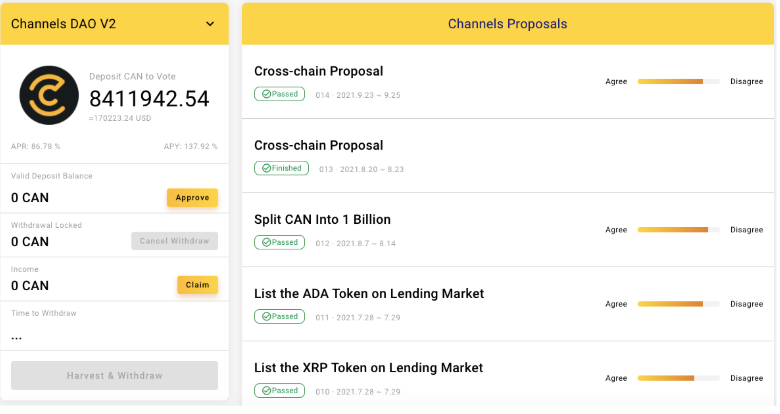Expand the Channels DAO V2 dropdown chevron
The width and height of the screenshot is (780, 414).
(x=209, y=24)
